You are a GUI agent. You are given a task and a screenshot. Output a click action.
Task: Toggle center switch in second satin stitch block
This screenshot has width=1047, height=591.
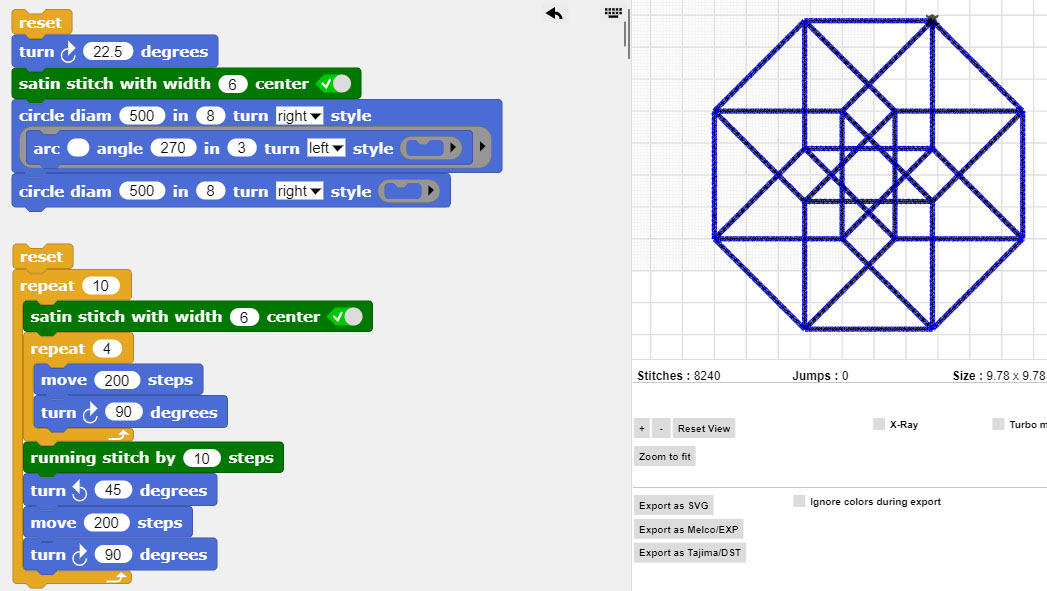coord(346,317)
